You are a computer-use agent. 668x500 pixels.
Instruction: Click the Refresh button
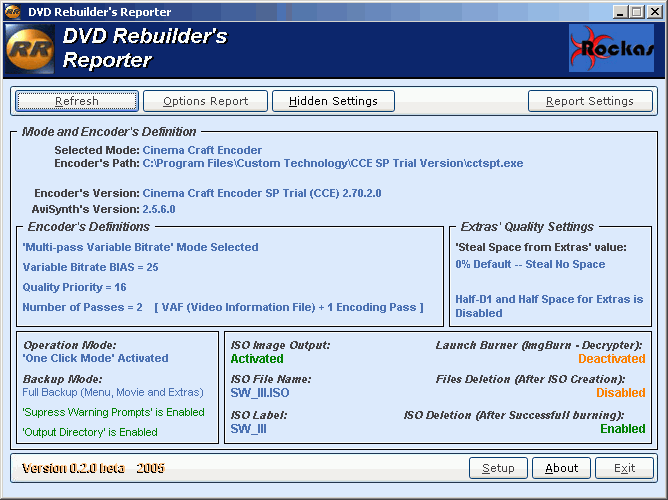[x=77, y=101]
